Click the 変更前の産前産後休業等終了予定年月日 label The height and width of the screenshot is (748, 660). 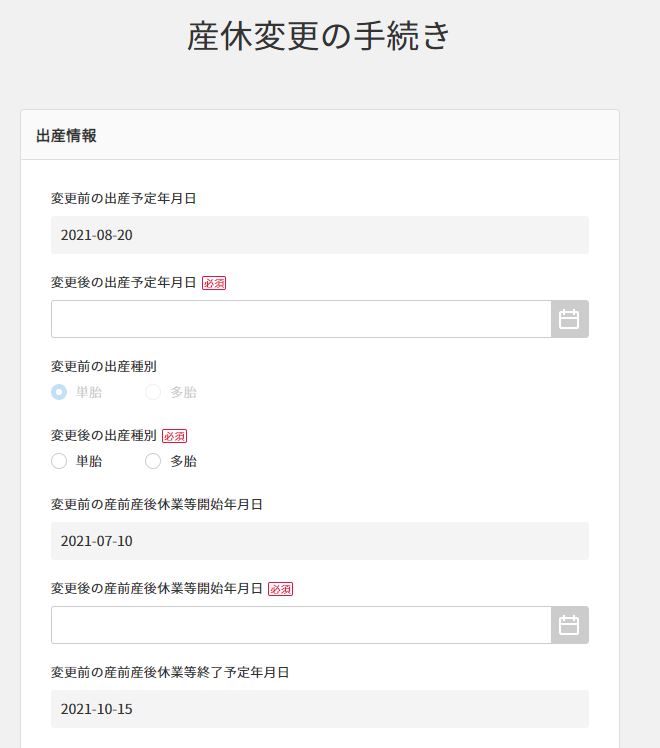tap(170, 672)
